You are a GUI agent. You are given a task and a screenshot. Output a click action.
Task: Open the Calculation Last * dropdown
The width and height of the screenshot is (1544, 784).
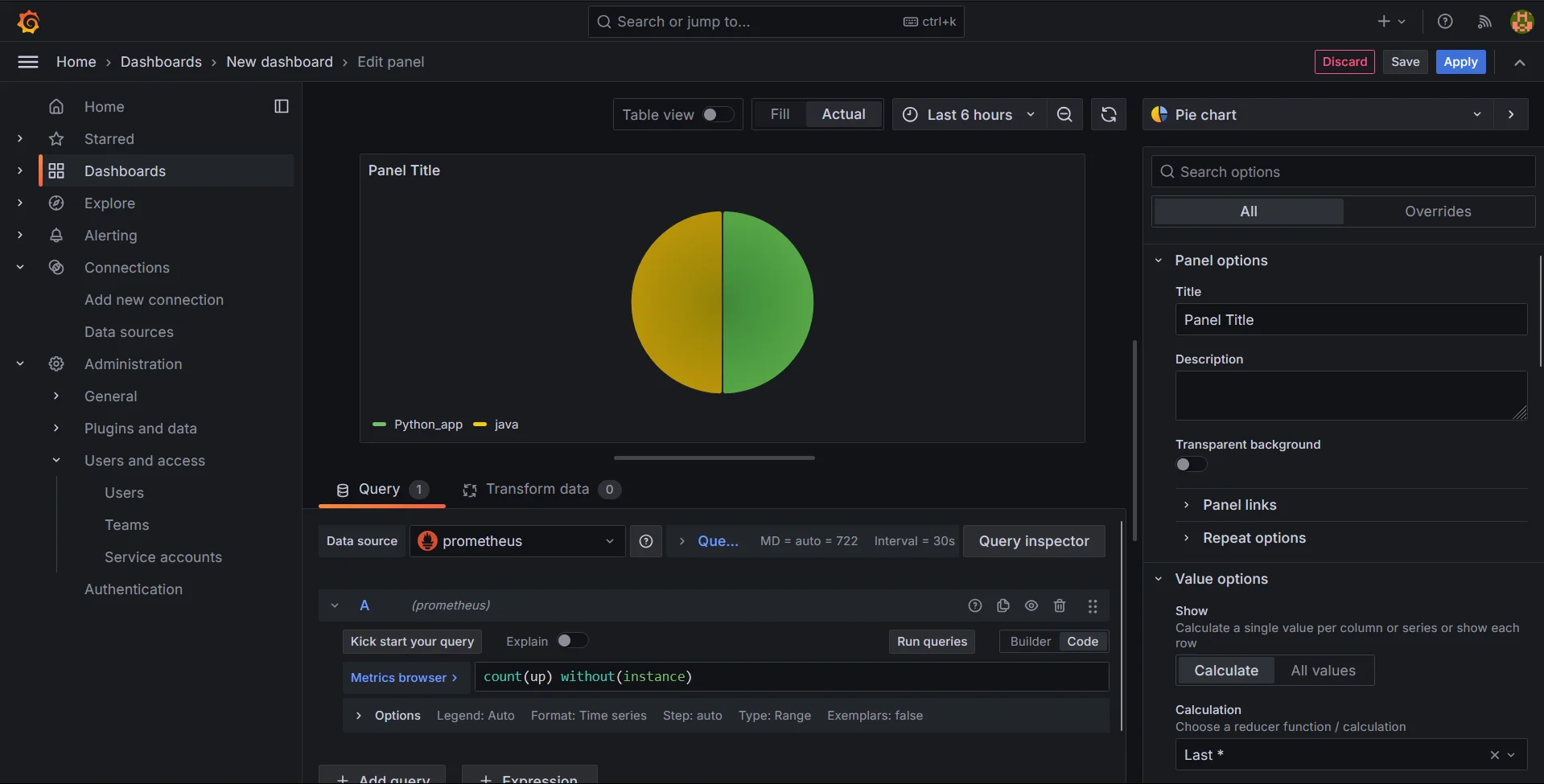click(x=1351, y=755)
